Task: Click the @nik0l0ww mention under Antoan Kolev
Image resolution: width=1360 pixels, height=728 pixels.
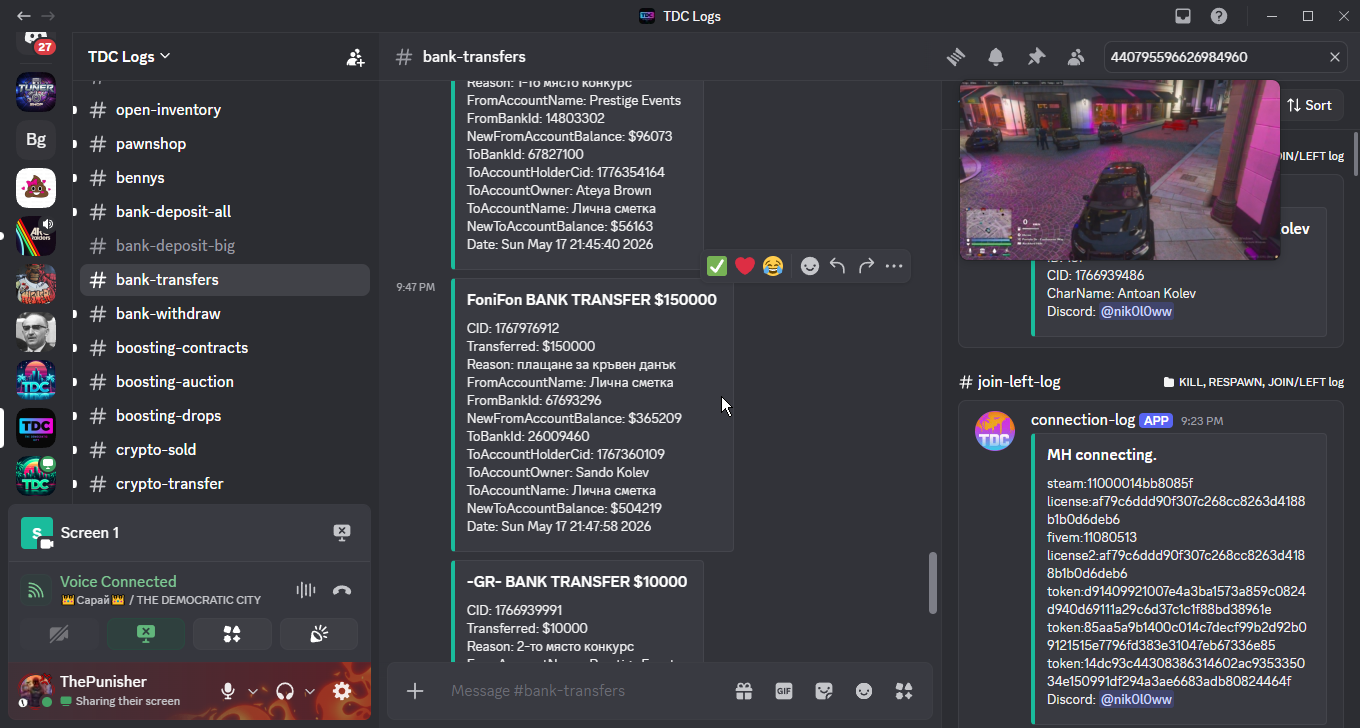Action: (x=1136, y=311)
